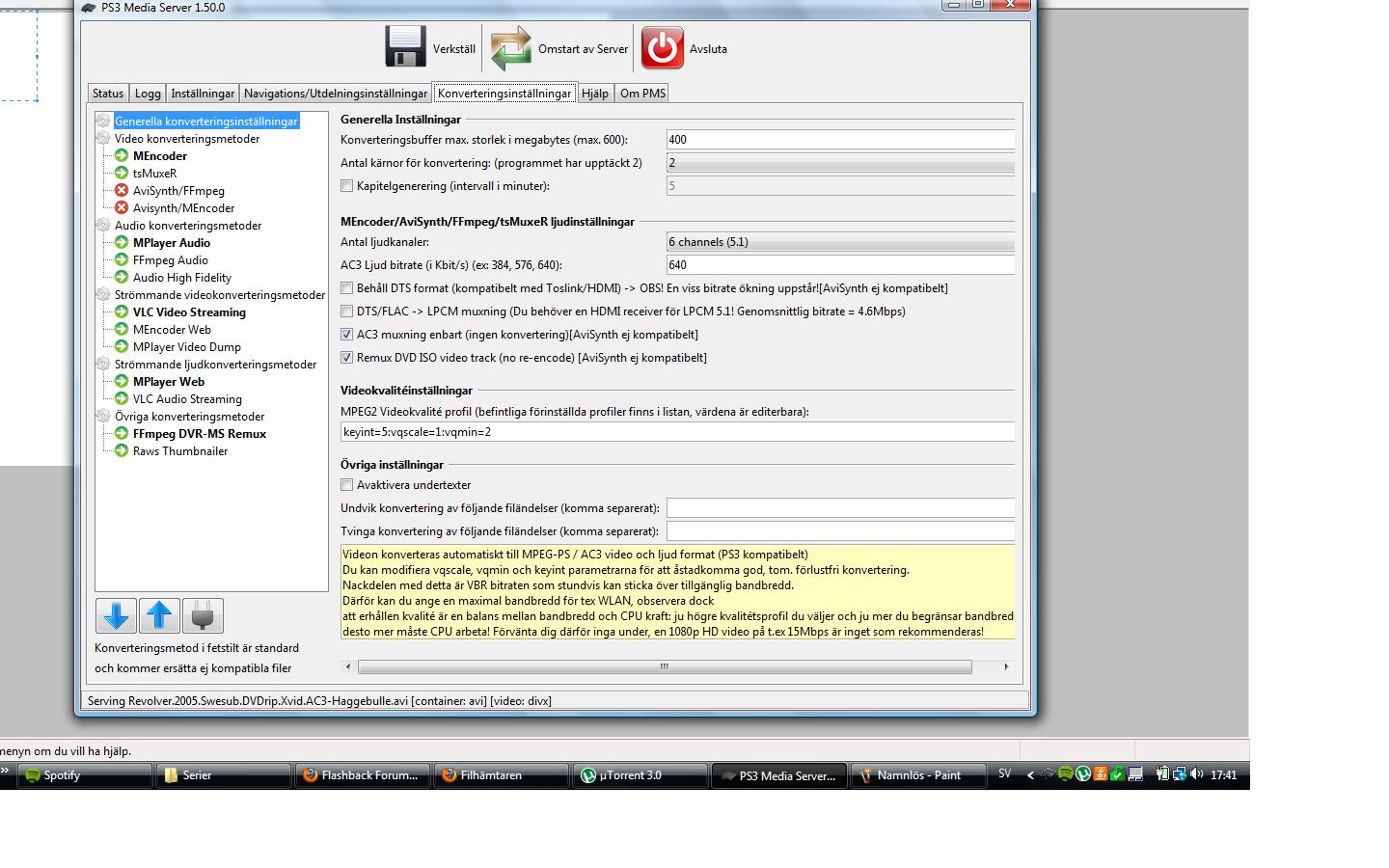The image size is (1389, 868).
Task: Click the green icon beside FFmpeg Audio
Action: coord(122,259)
